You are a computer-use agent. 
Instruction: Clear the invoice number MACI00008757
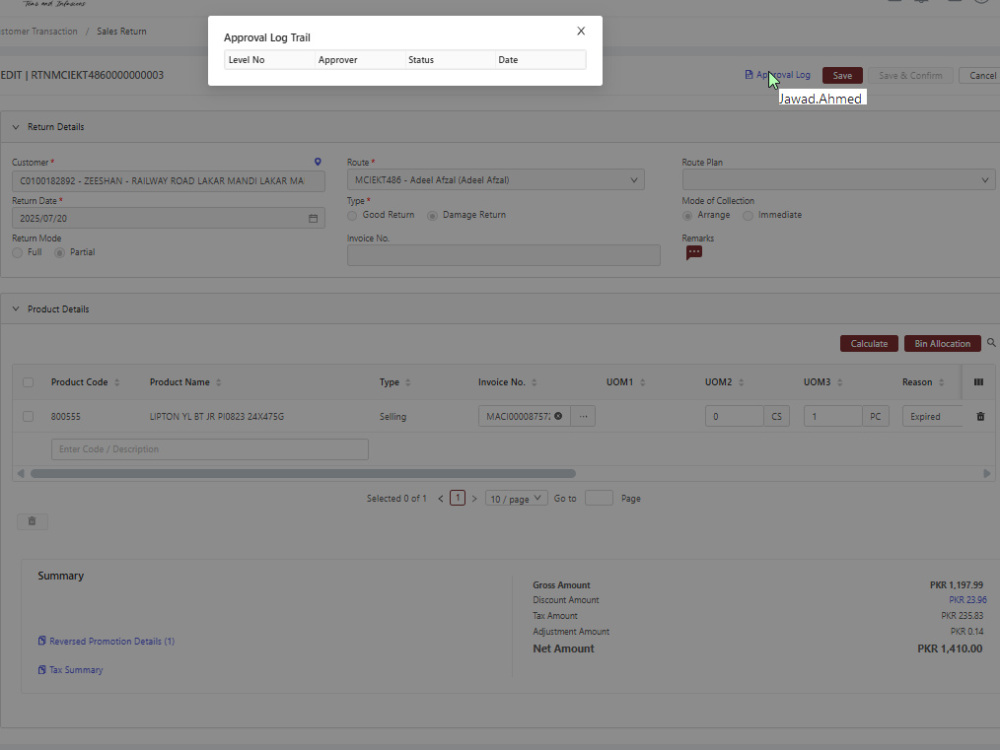(x=558, y=416)
